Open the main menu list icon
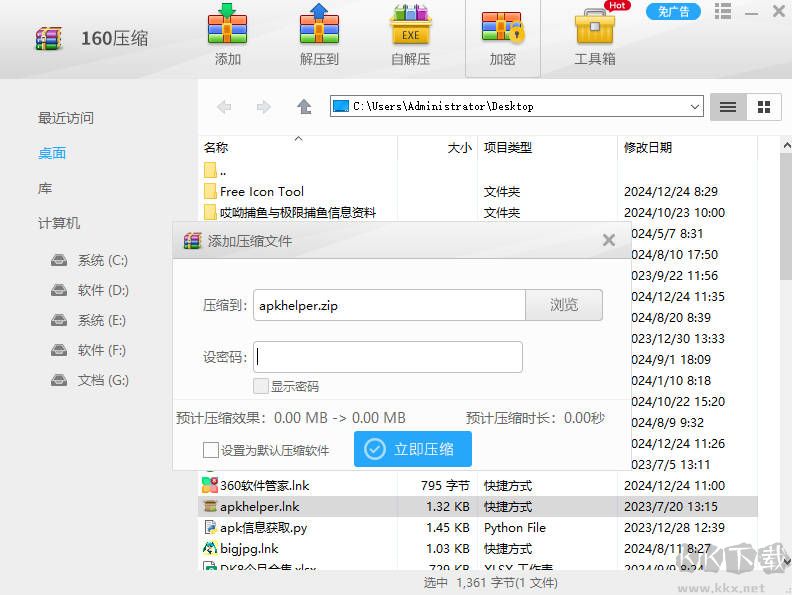This screenshot has height=595, width=792. [723, 11]
